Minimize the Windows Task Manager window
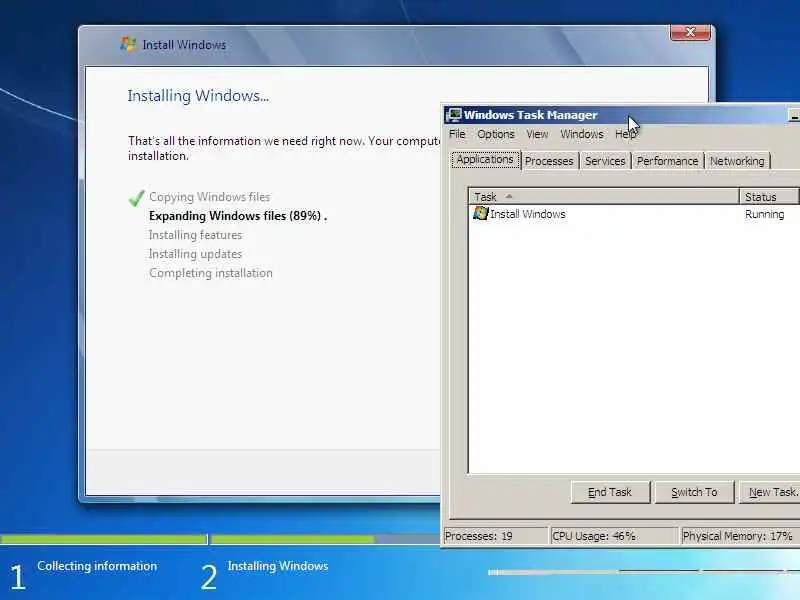Viewport: 800px width, 600px height. pos(794,116)
